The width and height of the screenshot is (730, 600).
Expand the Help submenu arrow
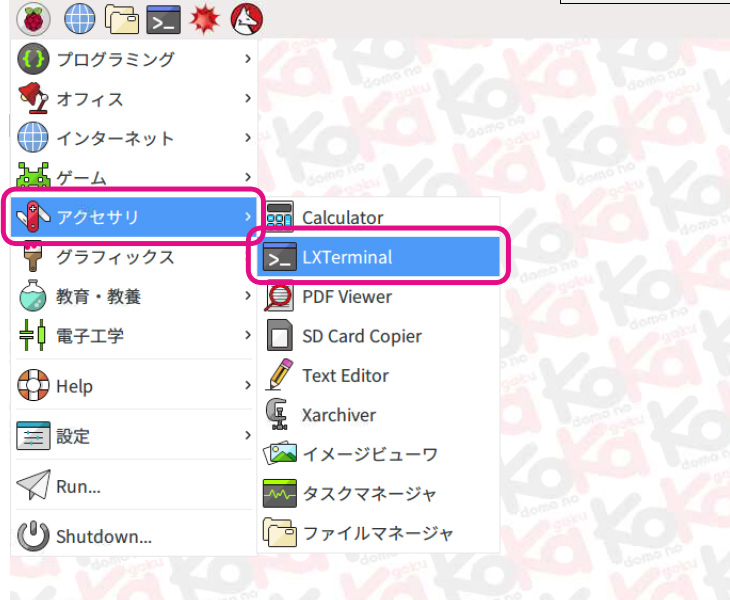[x=248, y=385]
